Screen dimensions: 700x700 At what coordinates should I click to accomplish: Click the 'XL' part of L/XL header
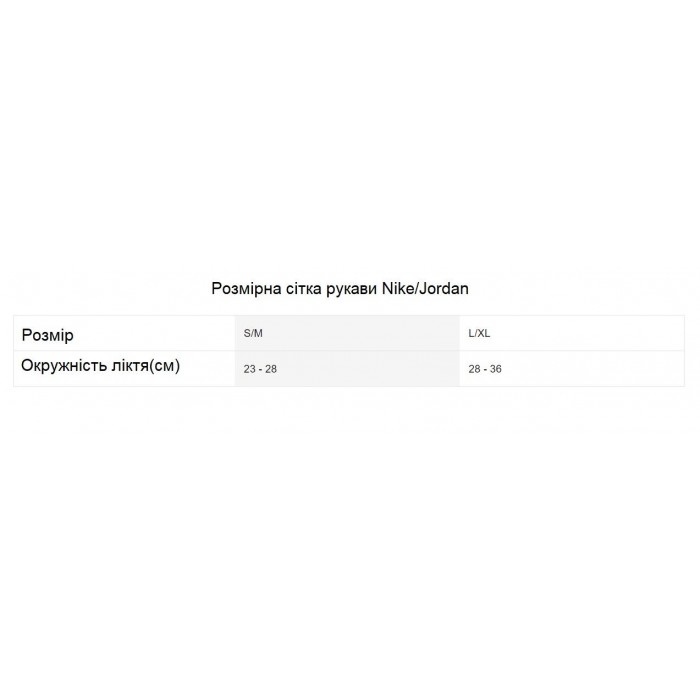pos(483,333)
